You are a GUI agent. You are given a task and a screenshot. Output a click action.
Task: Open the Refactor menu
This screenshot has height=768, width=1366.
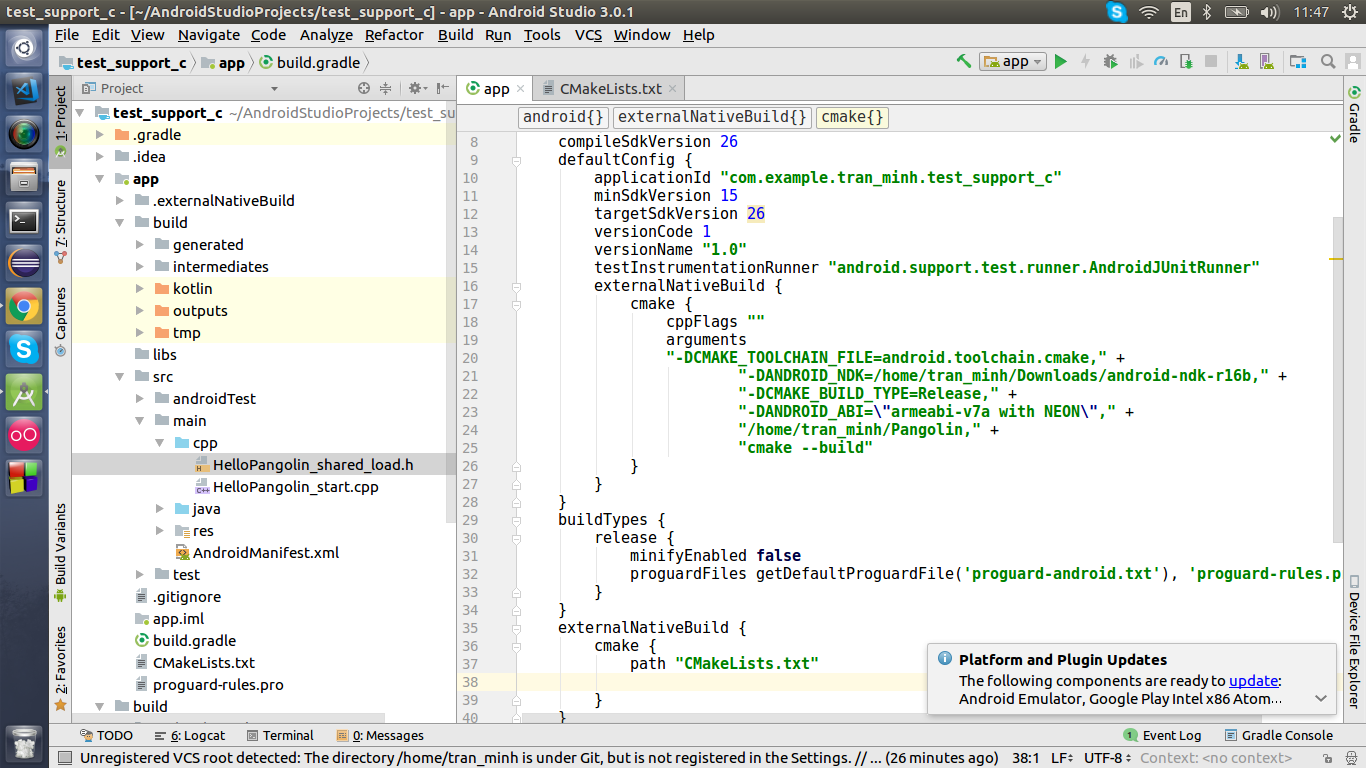393,35
